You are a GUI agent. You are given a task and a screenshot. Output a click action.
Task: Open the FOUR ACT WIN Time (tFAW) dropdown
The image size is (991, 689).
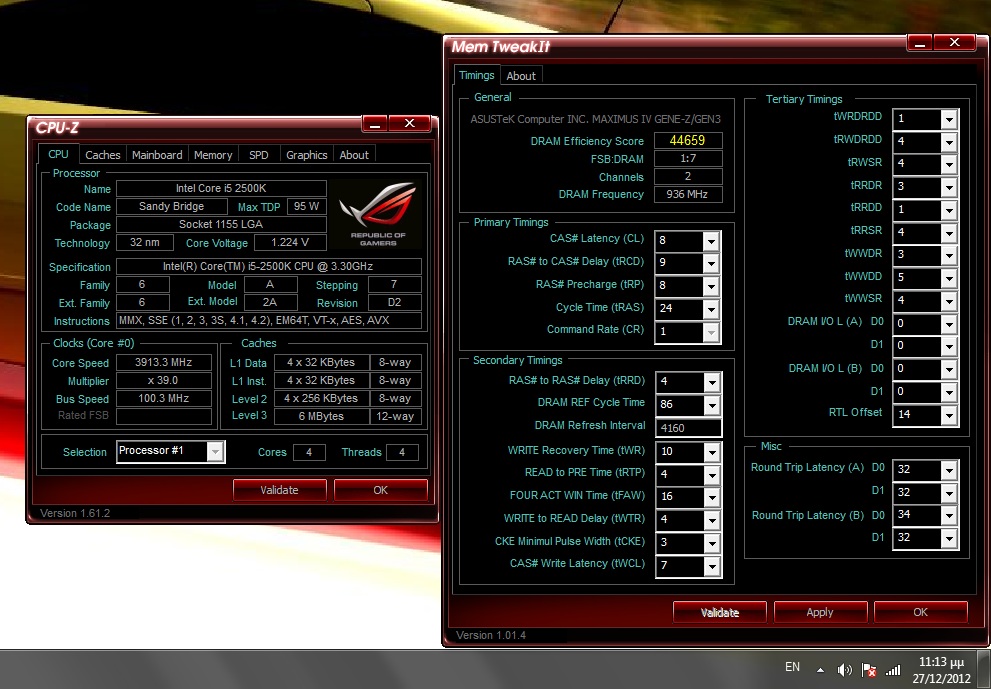coord(712,497)
